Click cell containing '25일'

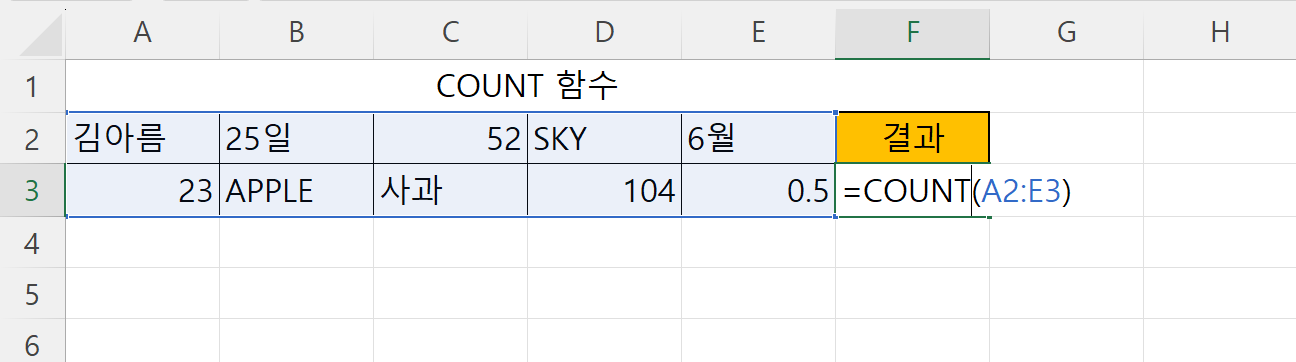297,138
